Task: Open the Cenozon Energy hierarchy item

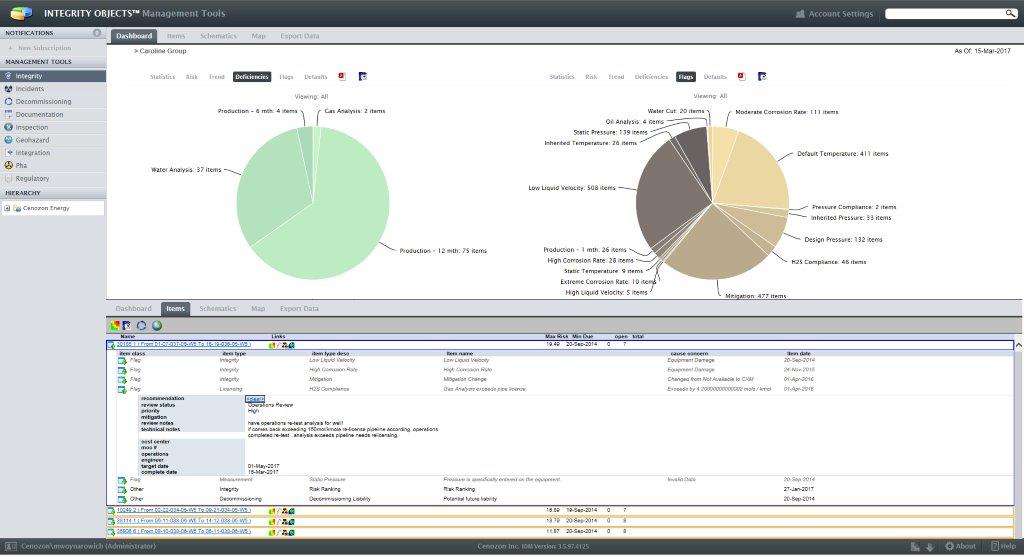Action: coord(46,208)
